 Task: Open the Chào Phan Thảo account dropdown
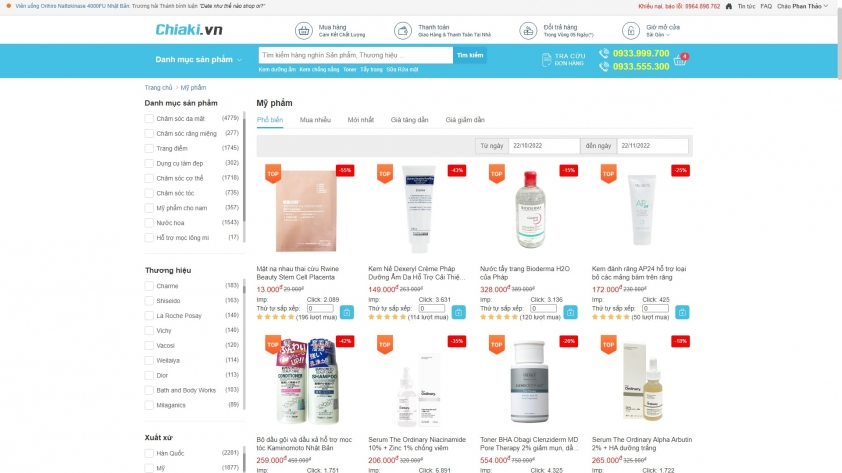click(x=802, y=6)
